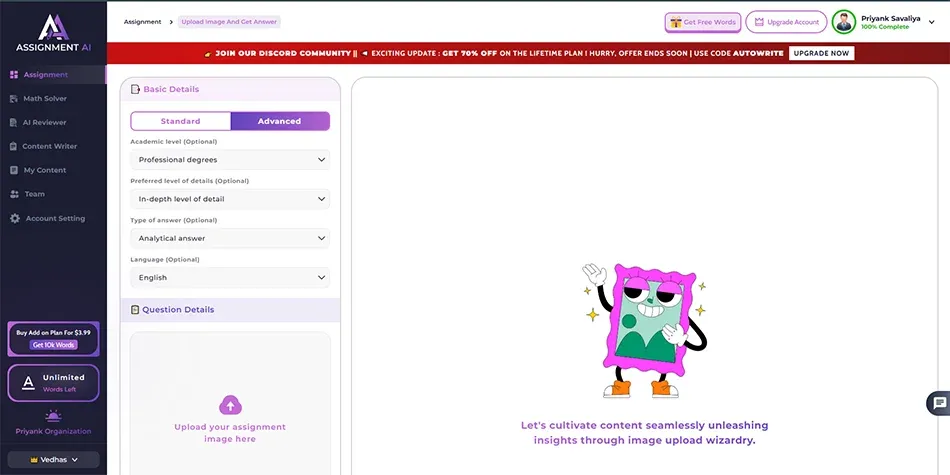Click Buy Add on Plan For $3.99 text

[x=53, y=333]
